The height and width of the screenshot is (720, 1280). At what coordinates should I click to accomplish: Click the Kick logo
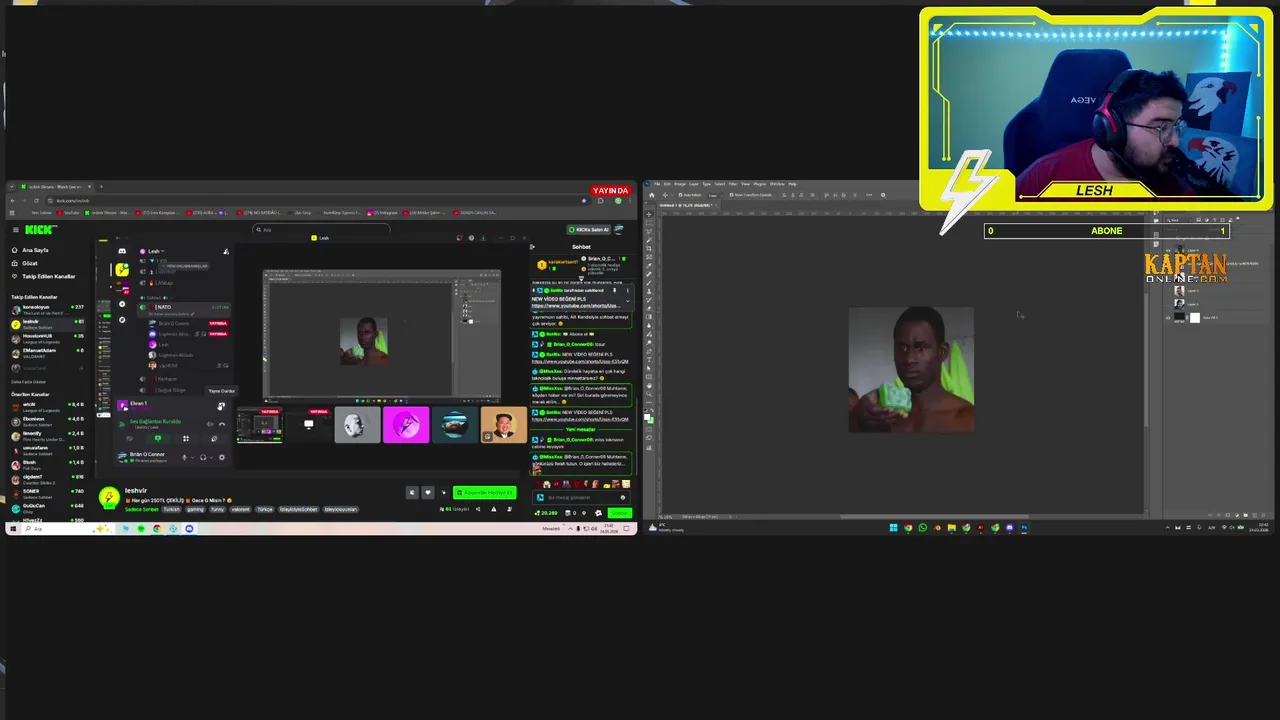pyautogui.click(x=39, y=230)
